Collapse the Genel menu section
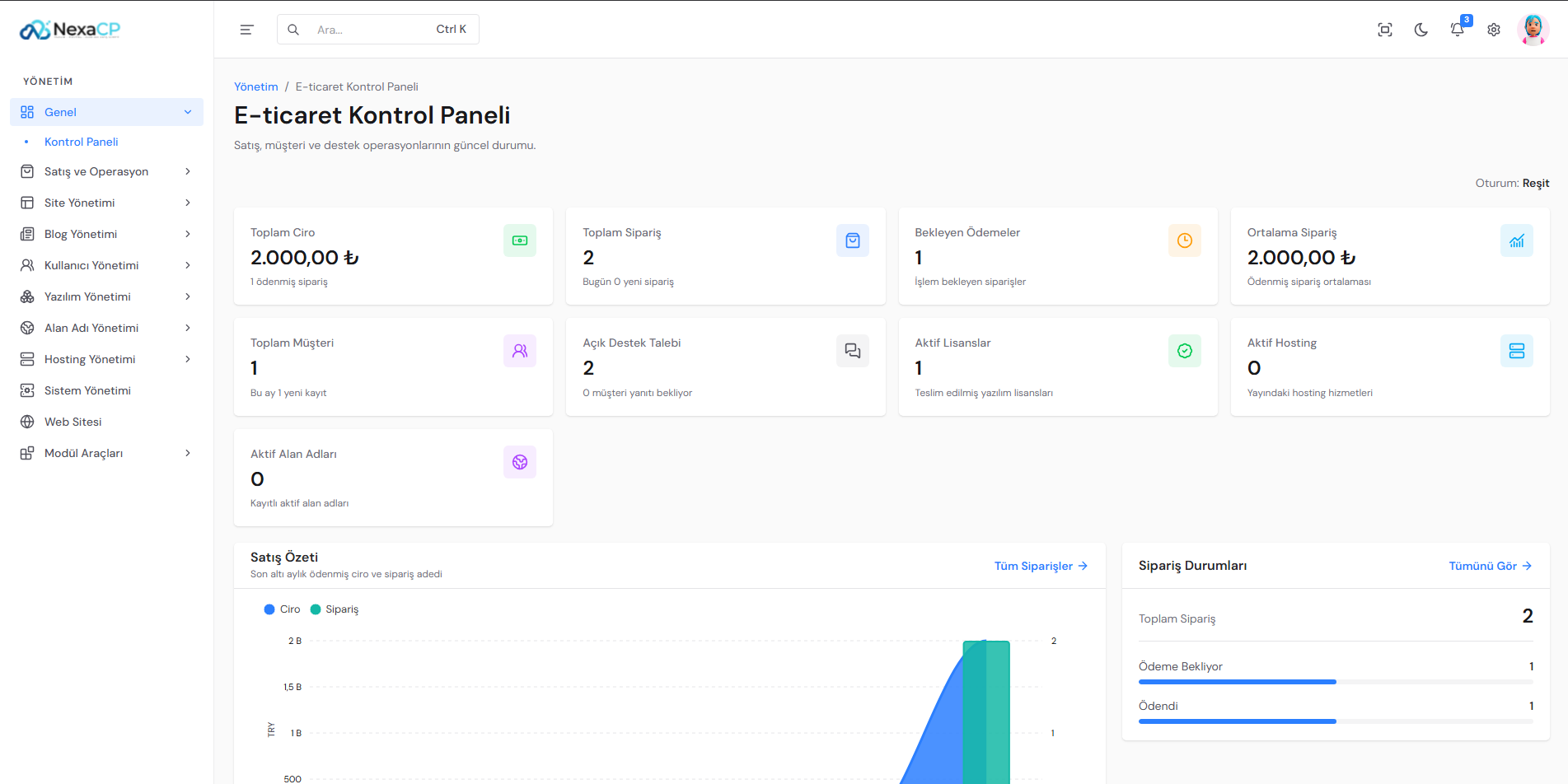The width and height of the screenshot is (1568, 784). tap(106, 112)
